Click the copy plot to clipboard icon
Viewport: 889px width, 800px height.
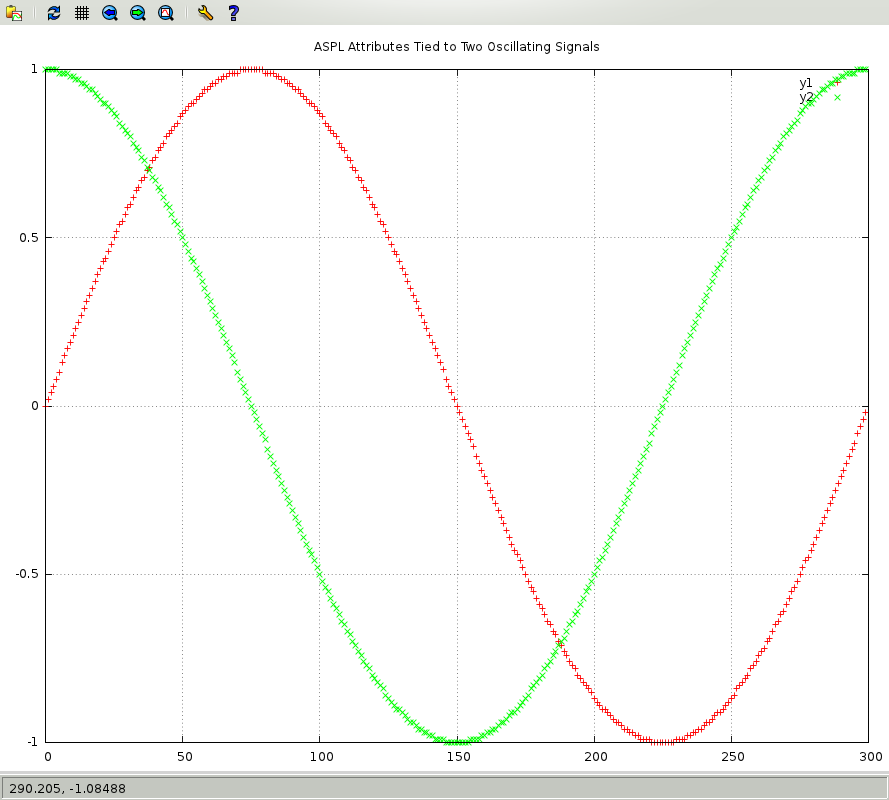[14, 13]
